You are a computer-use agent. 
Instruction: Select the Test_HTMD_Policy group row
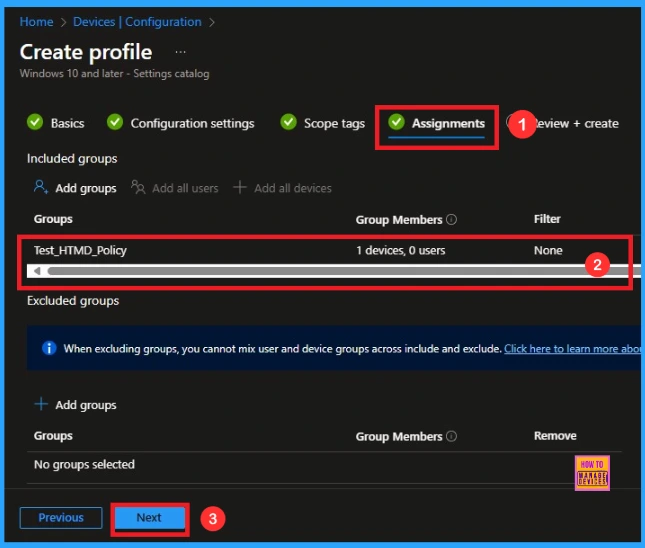tap(327, 251)
